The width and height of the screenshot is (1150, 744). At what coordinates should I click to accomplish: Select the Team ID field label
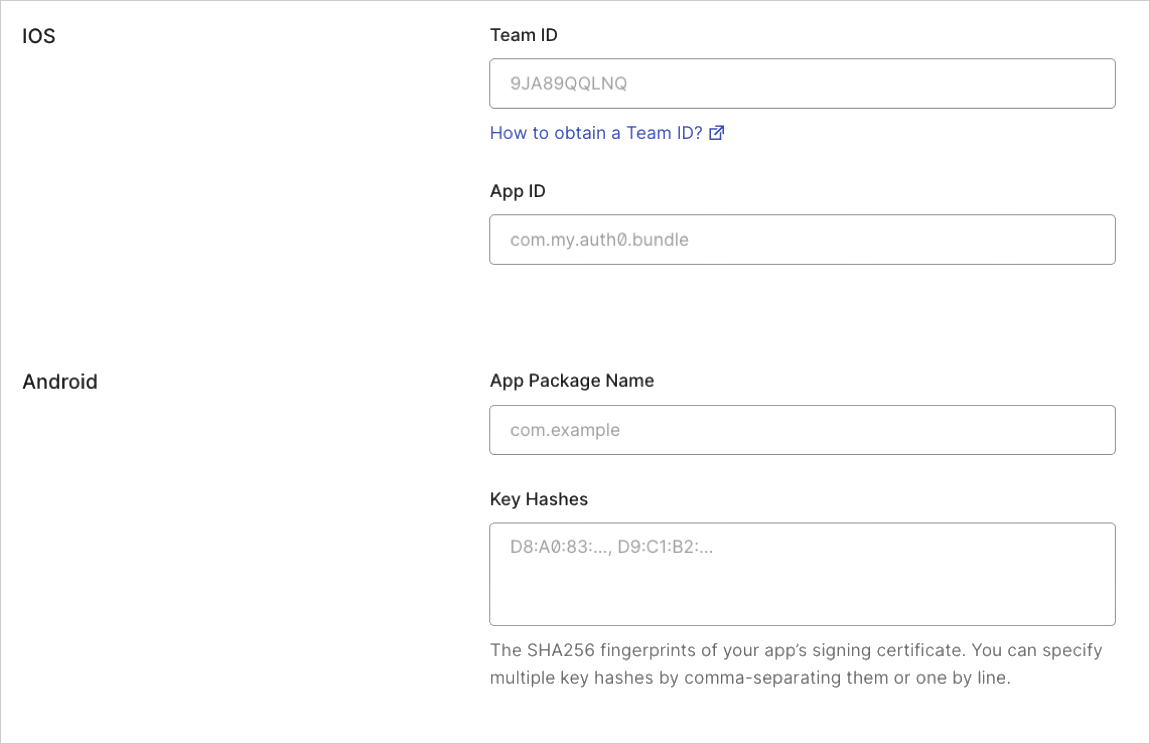pos(523,34)
